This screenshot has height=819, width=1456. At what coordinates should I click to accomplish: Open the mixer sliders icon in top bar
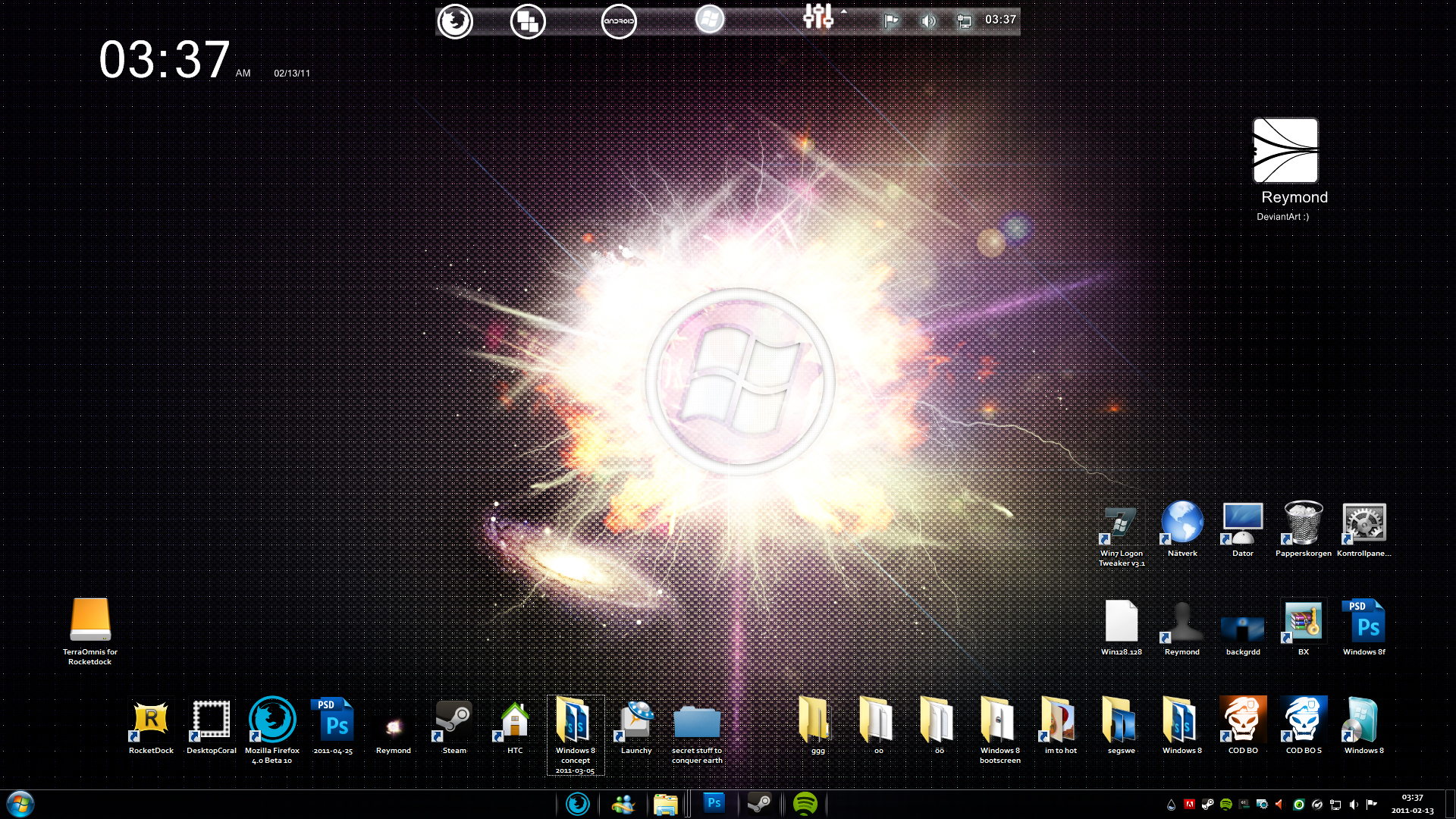point(818,17)
